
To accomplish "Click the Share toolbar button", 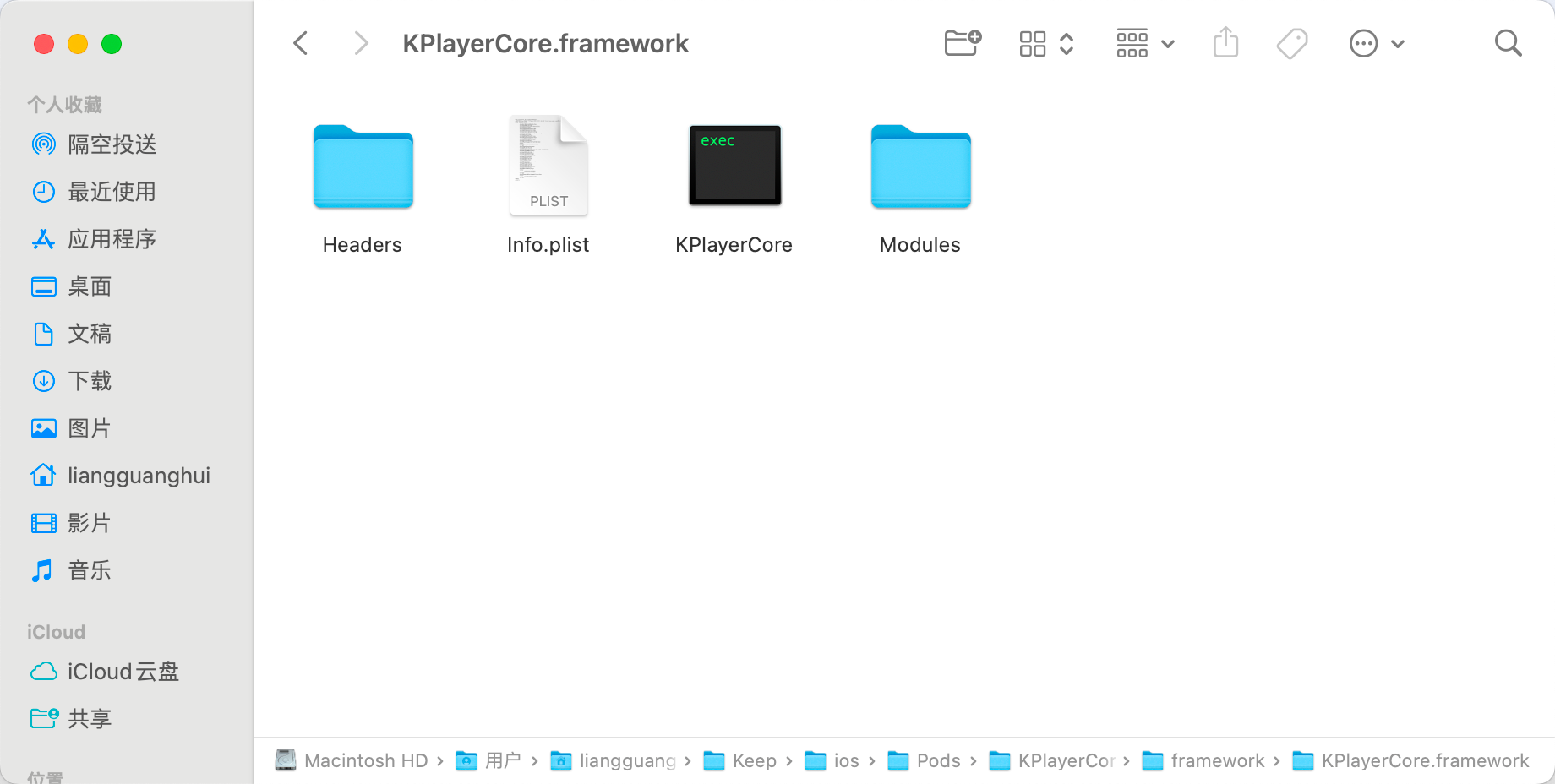I will click(1225, 42).
